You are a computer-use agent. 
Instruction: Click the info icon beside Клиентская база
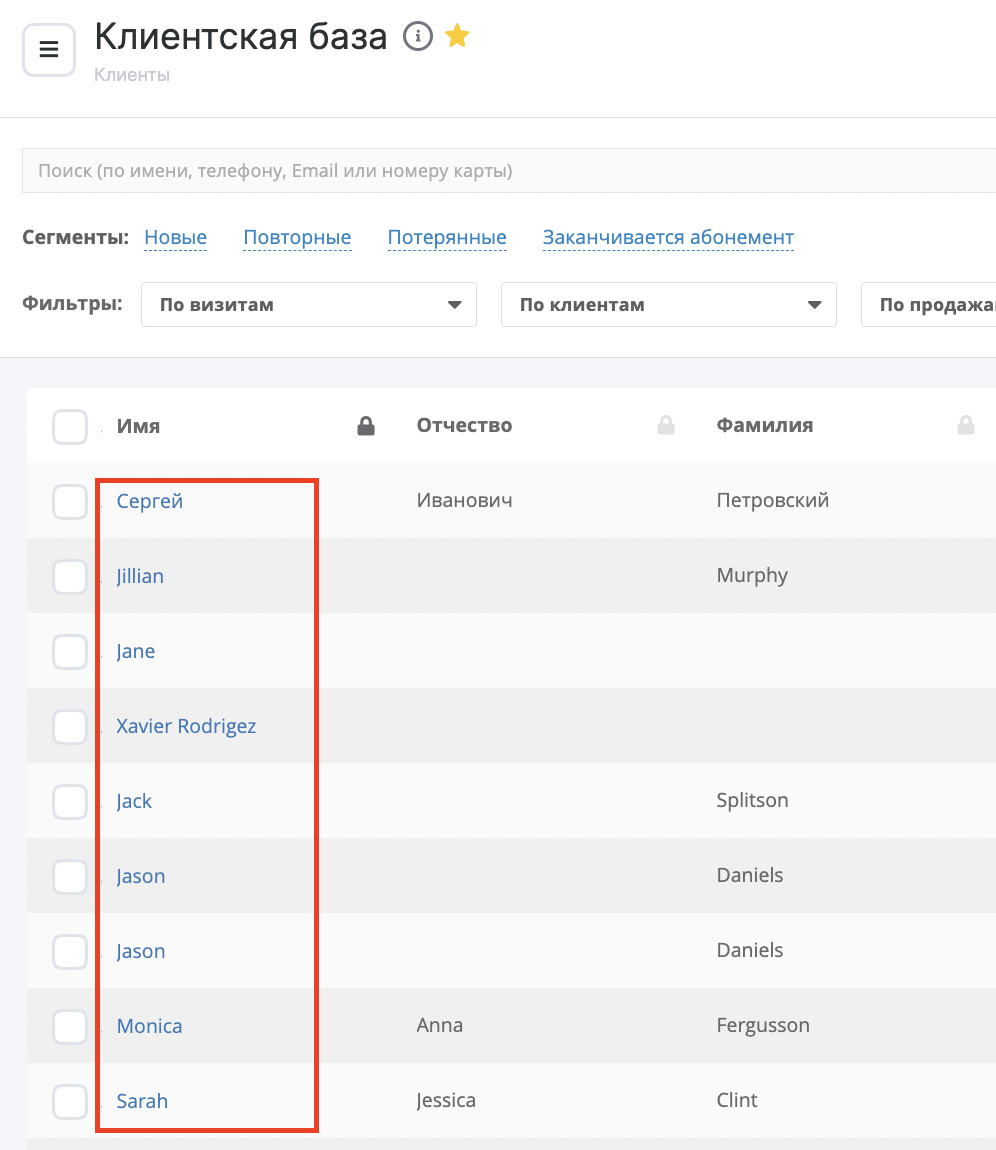[x=417, y=37]
